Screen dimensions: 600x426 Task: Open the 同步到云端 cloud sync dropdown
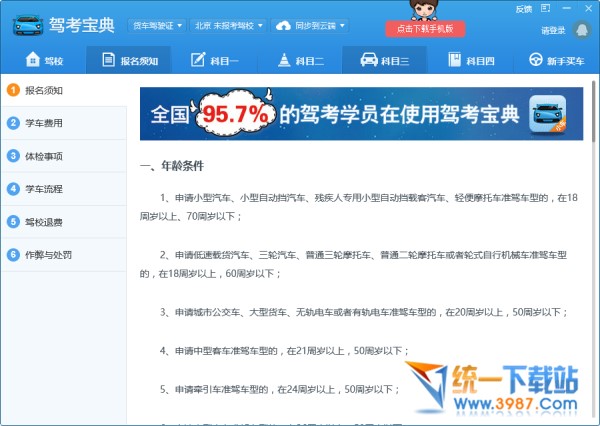pyautogui.click(x=310, y=26)
